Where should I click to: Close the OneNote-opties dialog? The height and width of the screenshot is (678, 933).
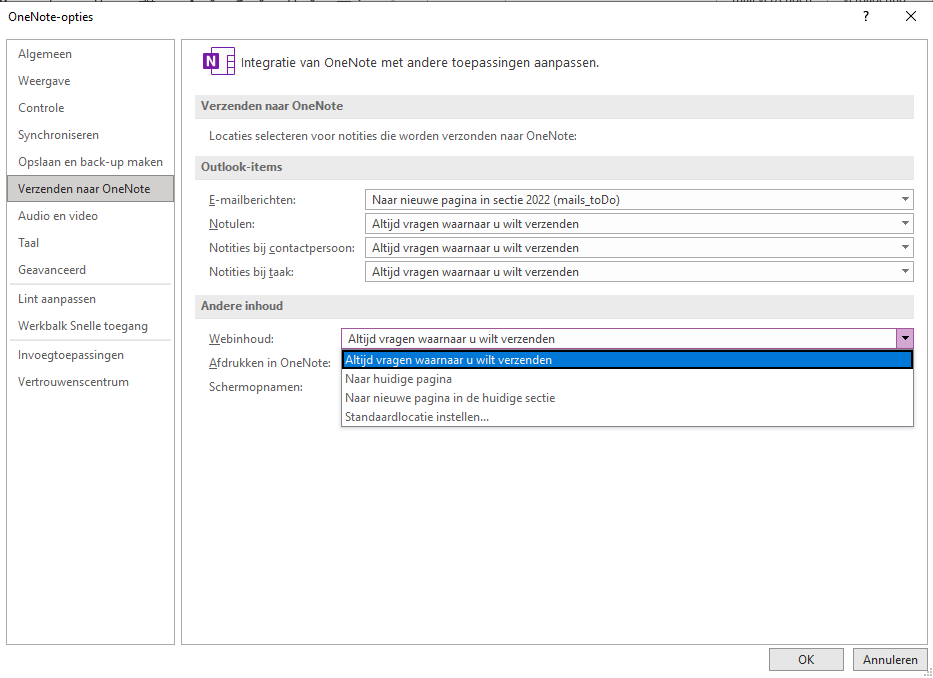pyautogui.click(x=910, y=17)
